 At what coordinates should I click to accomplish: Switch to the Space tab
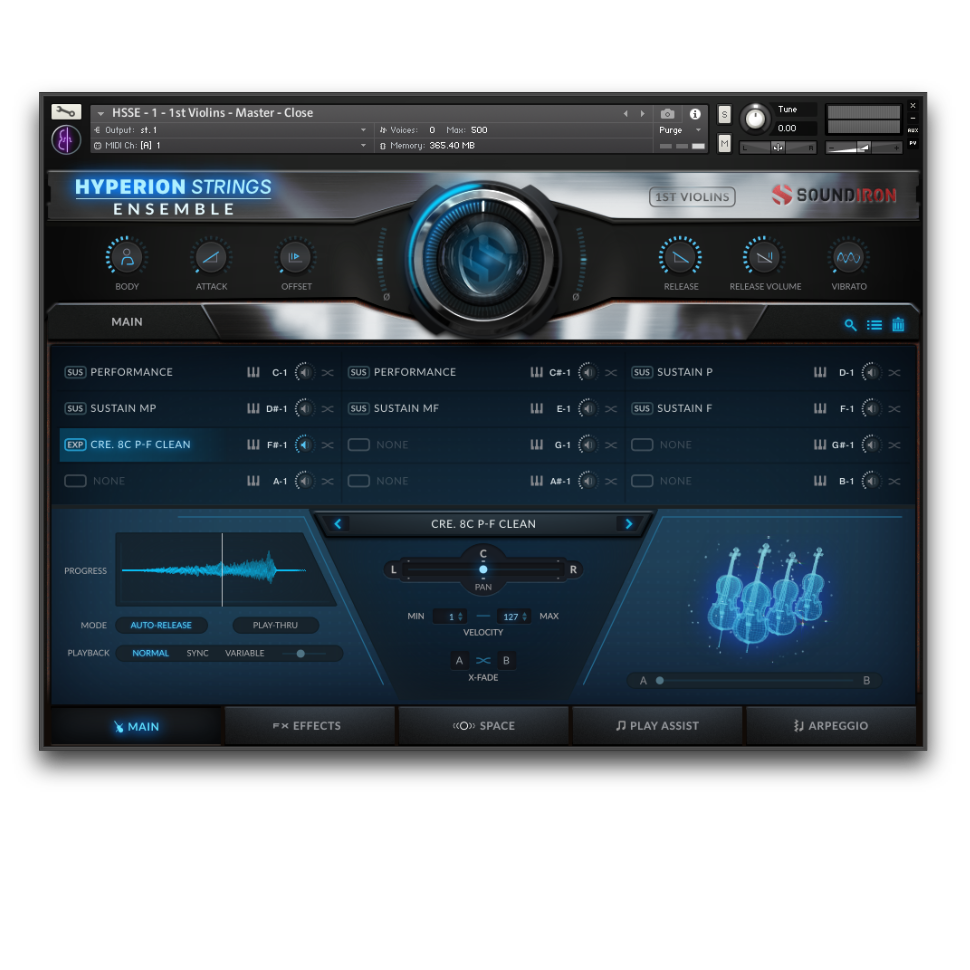(483, 726)
